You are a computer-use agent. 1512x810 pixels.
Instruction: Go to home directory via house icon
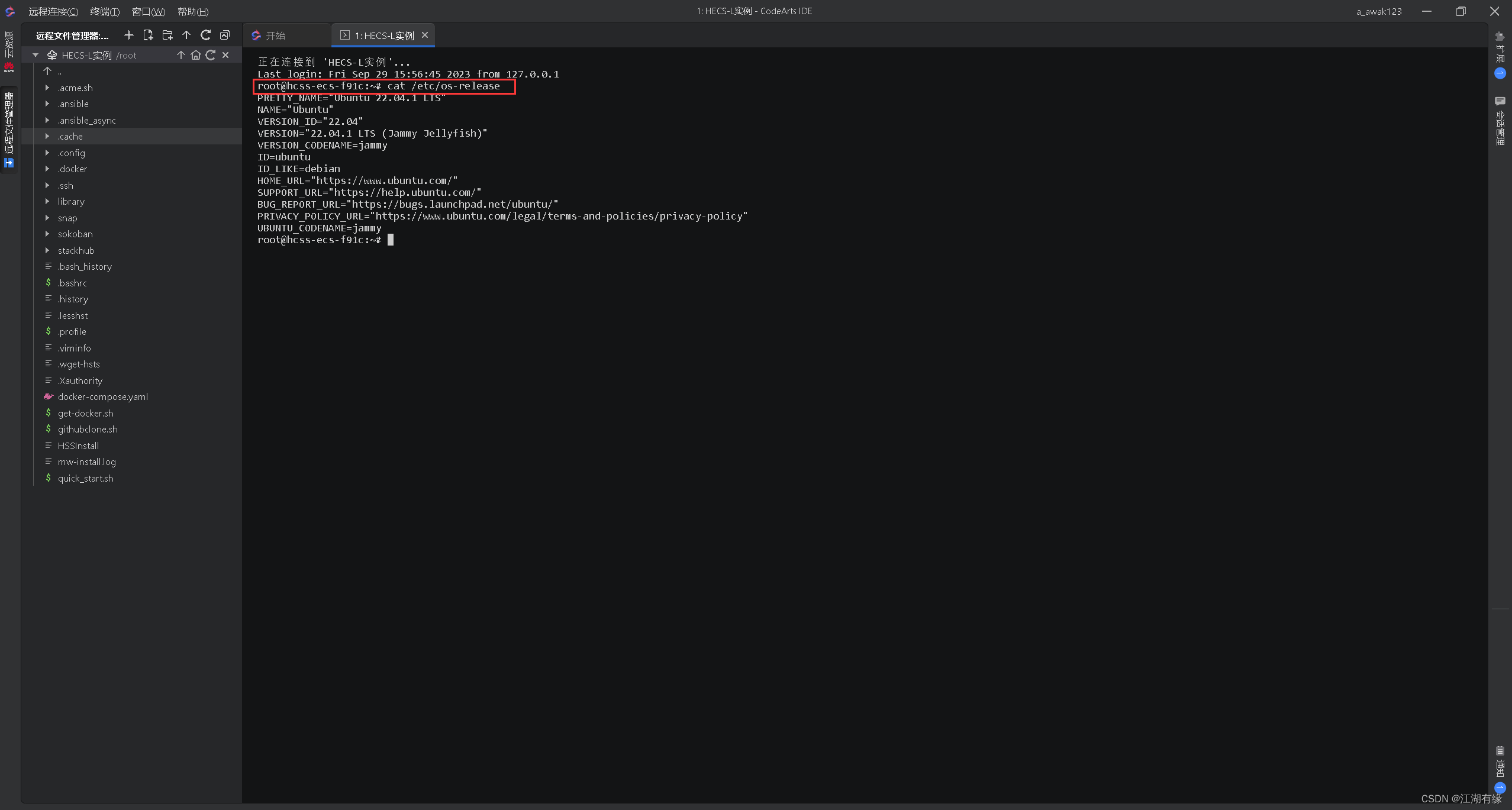click(x=196, y=55)
